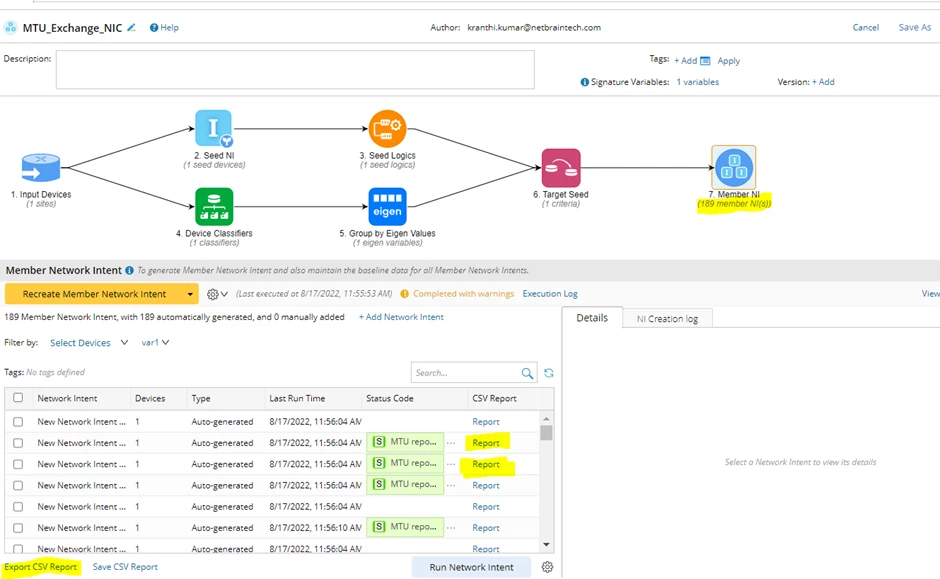Click the Apply tags link

tap(728, 61)
